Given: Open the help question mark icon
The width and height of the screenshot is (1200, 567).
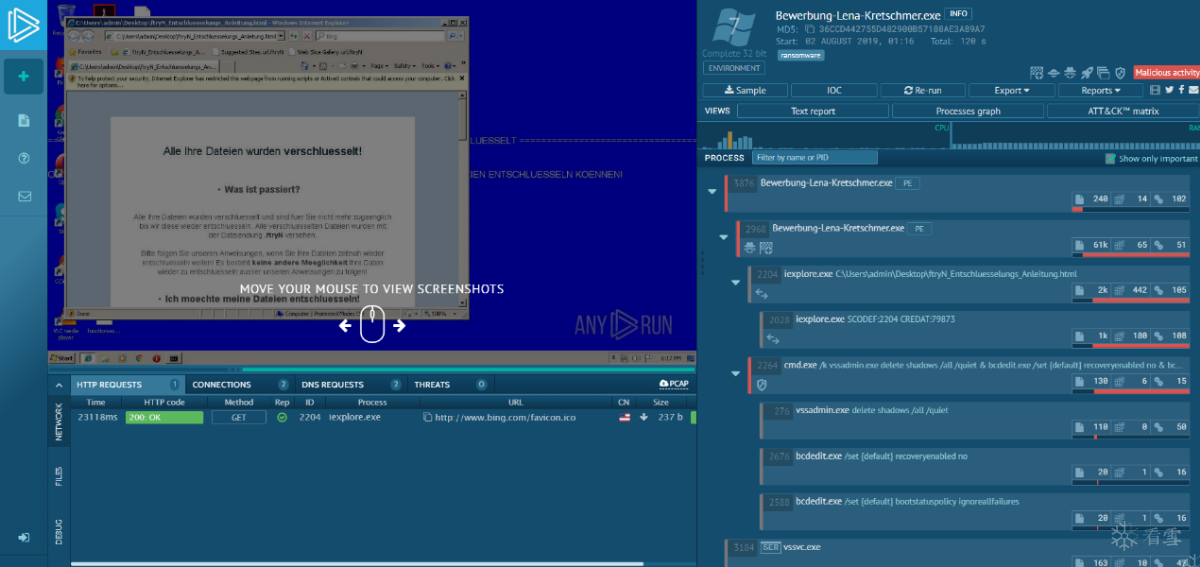Looking at the screenshot, I should [x=23, y=158].
